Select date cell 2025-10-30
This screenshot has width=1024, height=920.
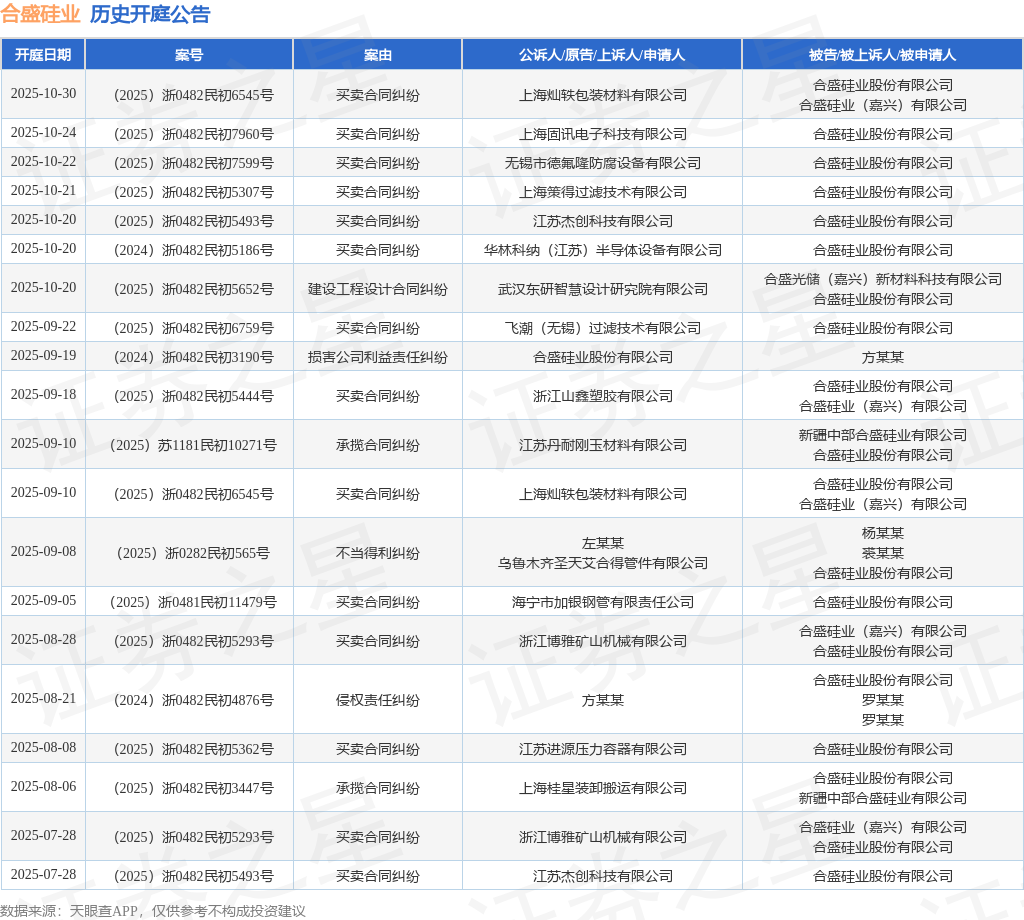pos(43,93)
